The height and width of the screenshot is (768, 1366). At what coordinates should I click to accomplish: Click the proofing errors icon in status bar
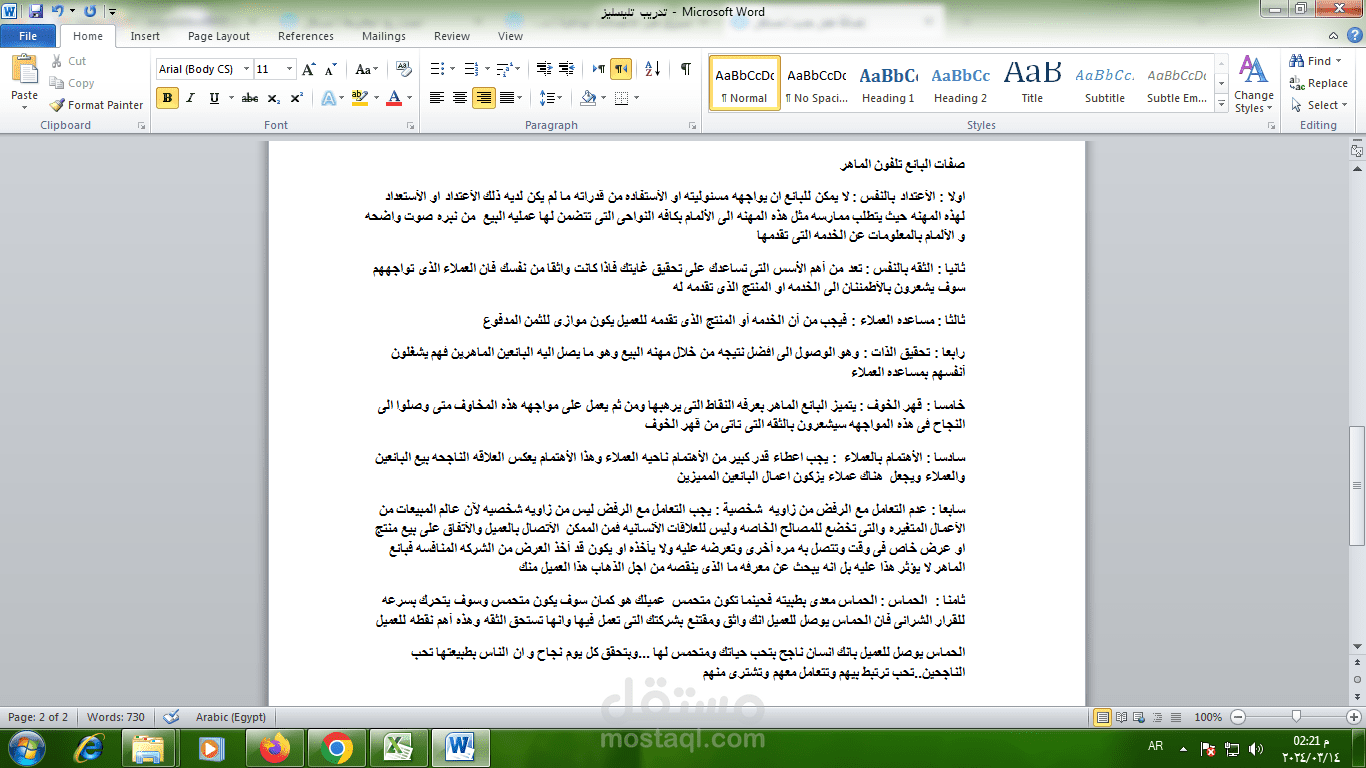[x=171, y=717]
